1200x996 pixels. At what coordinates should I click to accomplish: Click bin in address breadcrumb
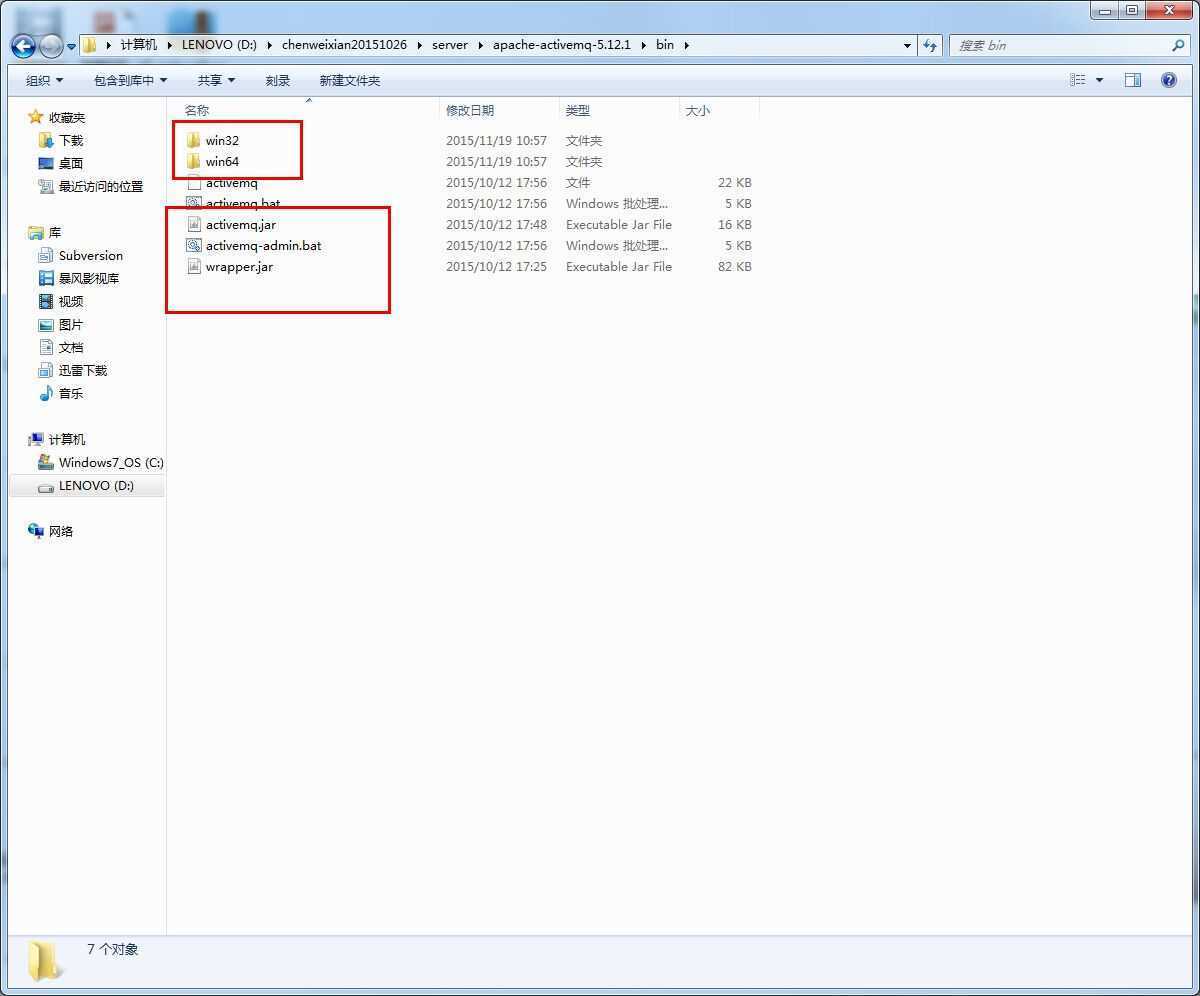point(665,45)
